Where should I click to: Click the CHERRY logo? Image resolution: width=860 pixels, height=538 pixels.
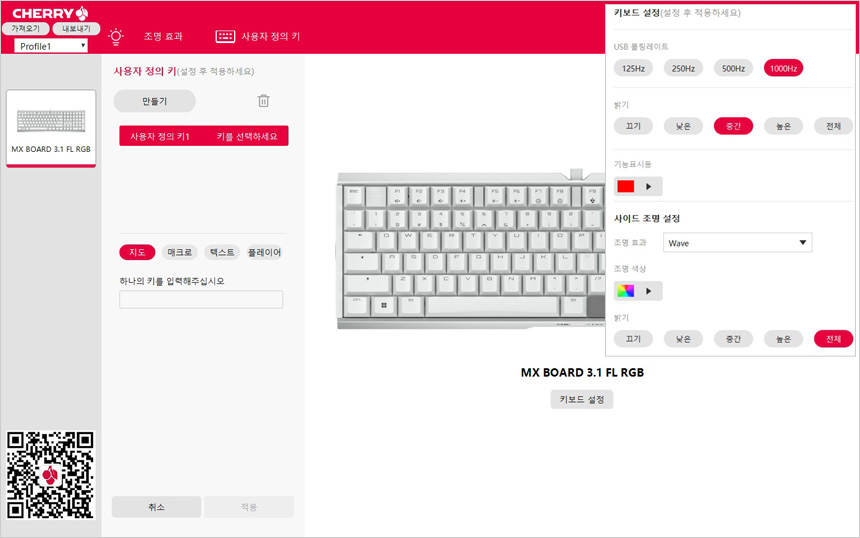point(50,13)
